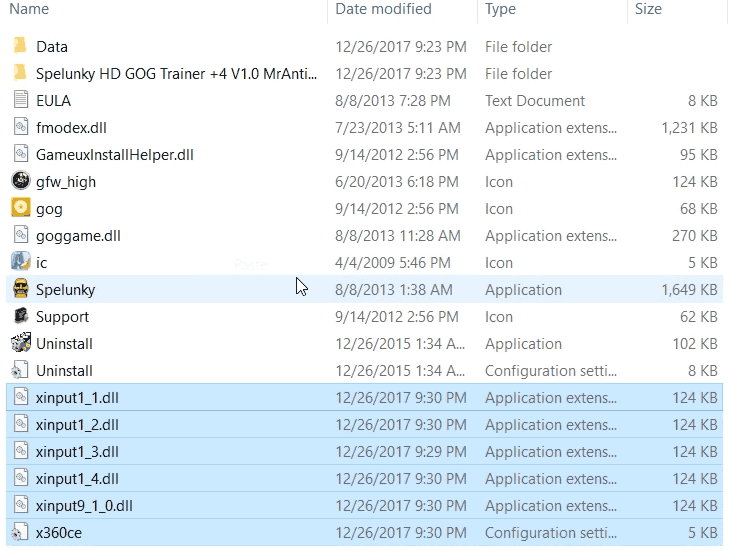Click the 68 KB size of gog
The width and height of the screenshot is (735, 551).
tap(699, 209)
